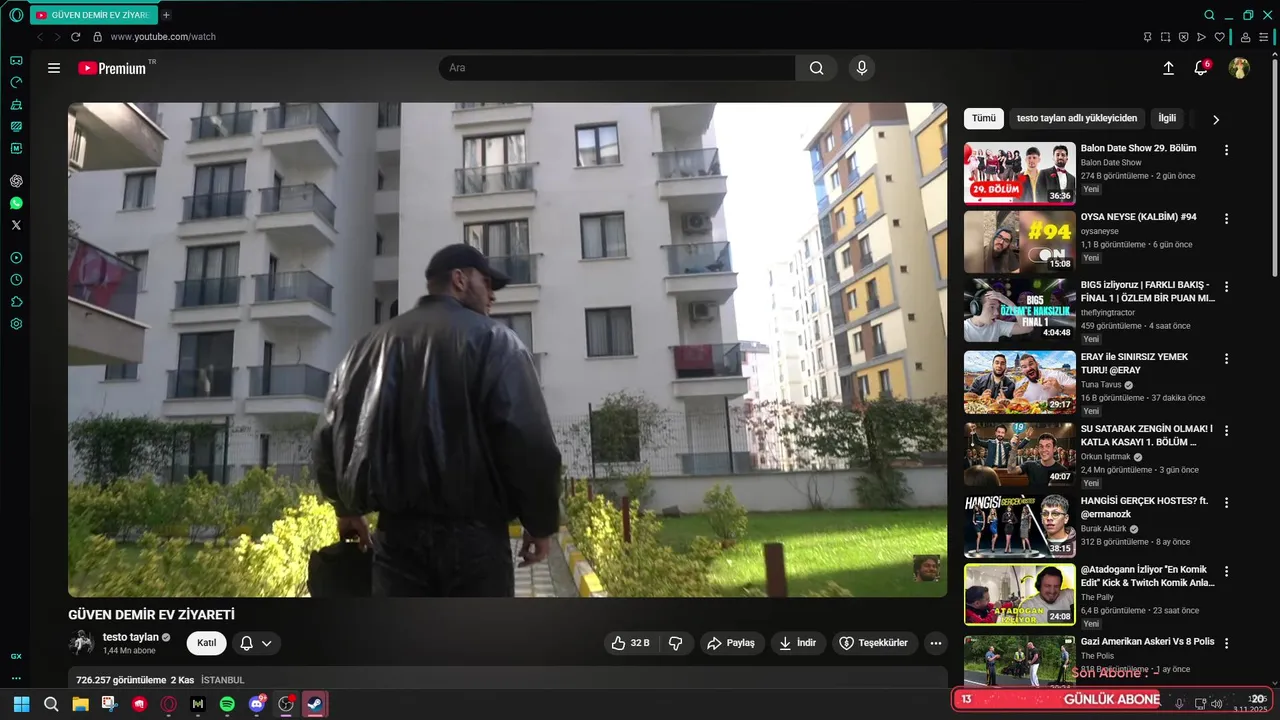Open Balon Date Show 29. Bölüm thumbnail
1280x720 pixels.
1020,173
